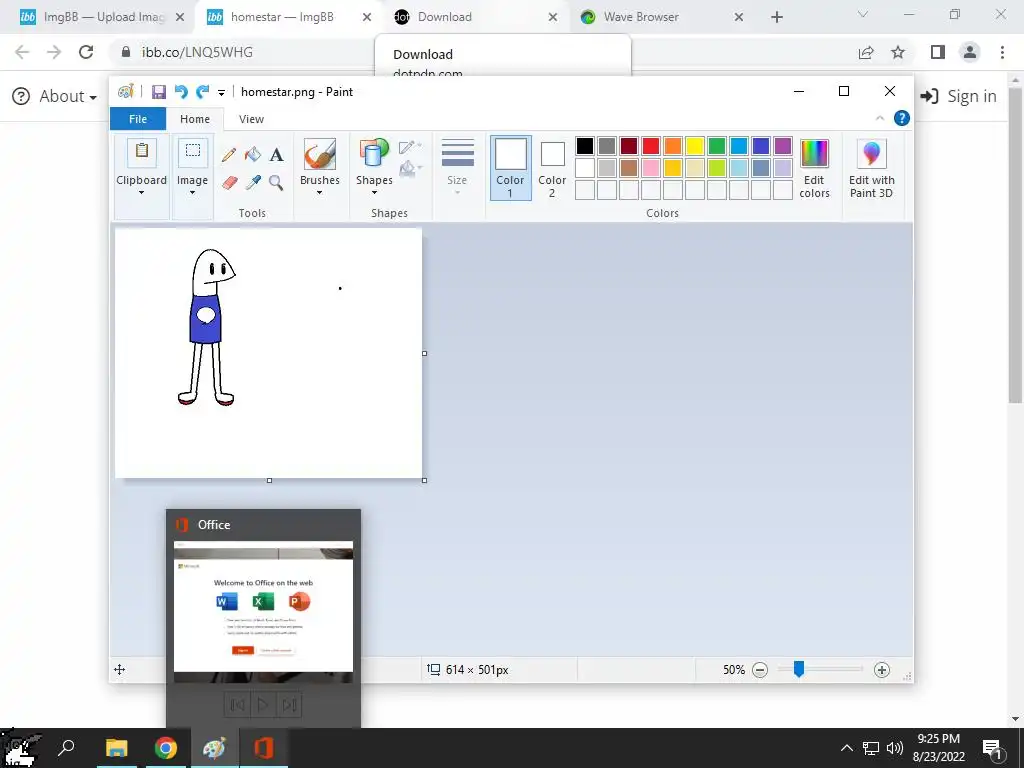Click Sign in on ImgBB page
This screenshot has width=1024, height=768.
tap(958, 97)
